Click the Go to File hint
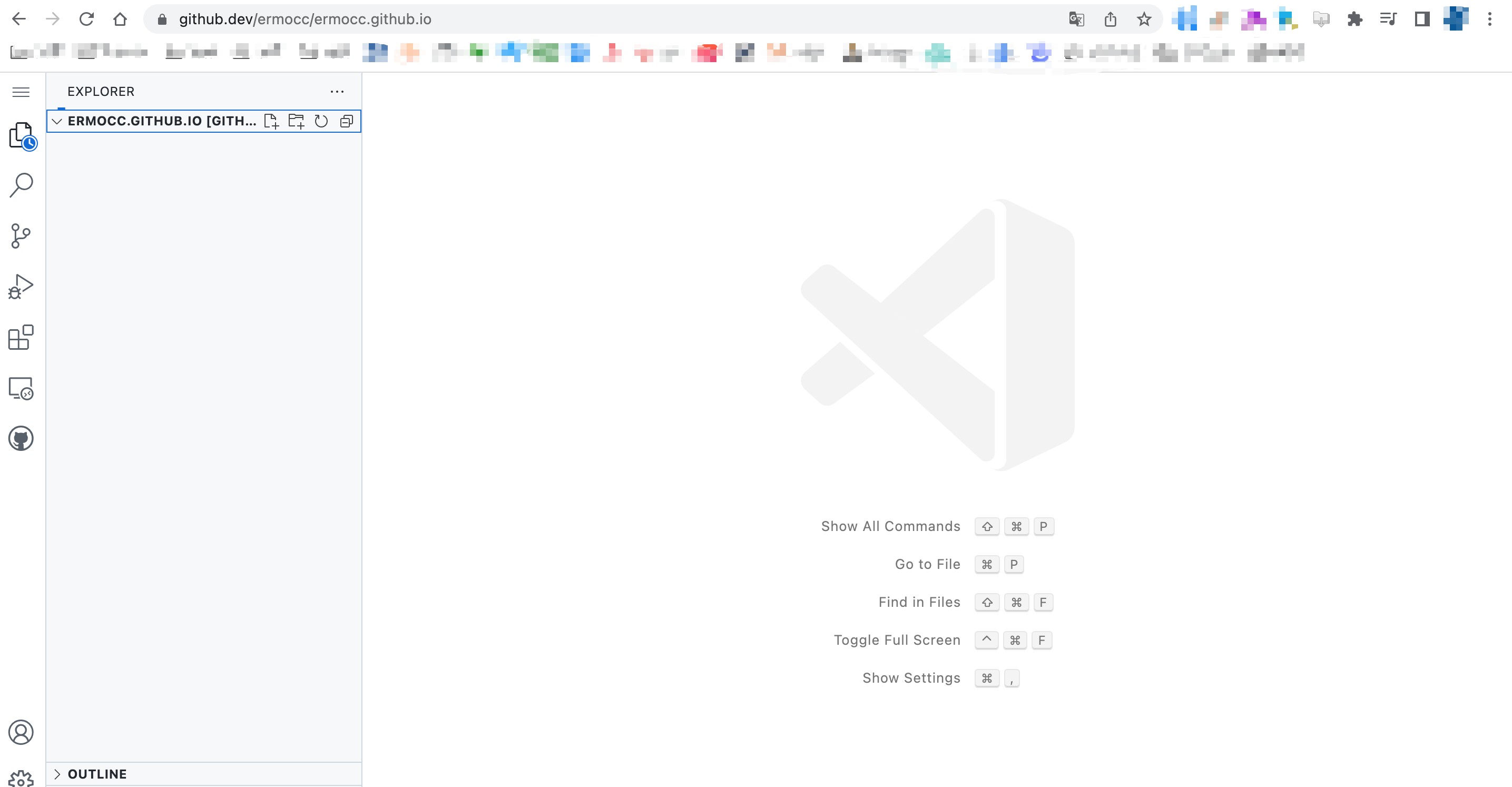The image size is (1512, 787). [927, 564]
